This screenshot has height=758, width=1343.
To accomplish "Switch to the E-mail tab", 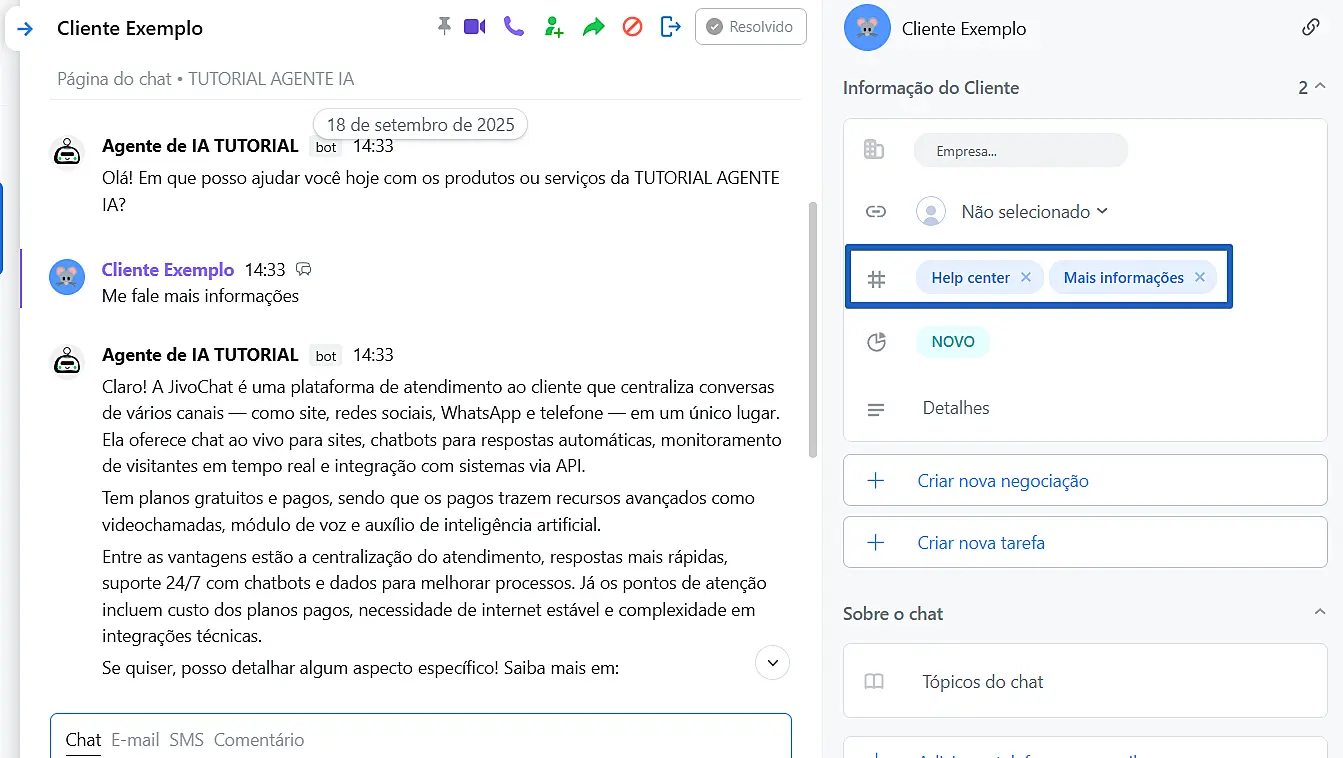I will point(135,740).
